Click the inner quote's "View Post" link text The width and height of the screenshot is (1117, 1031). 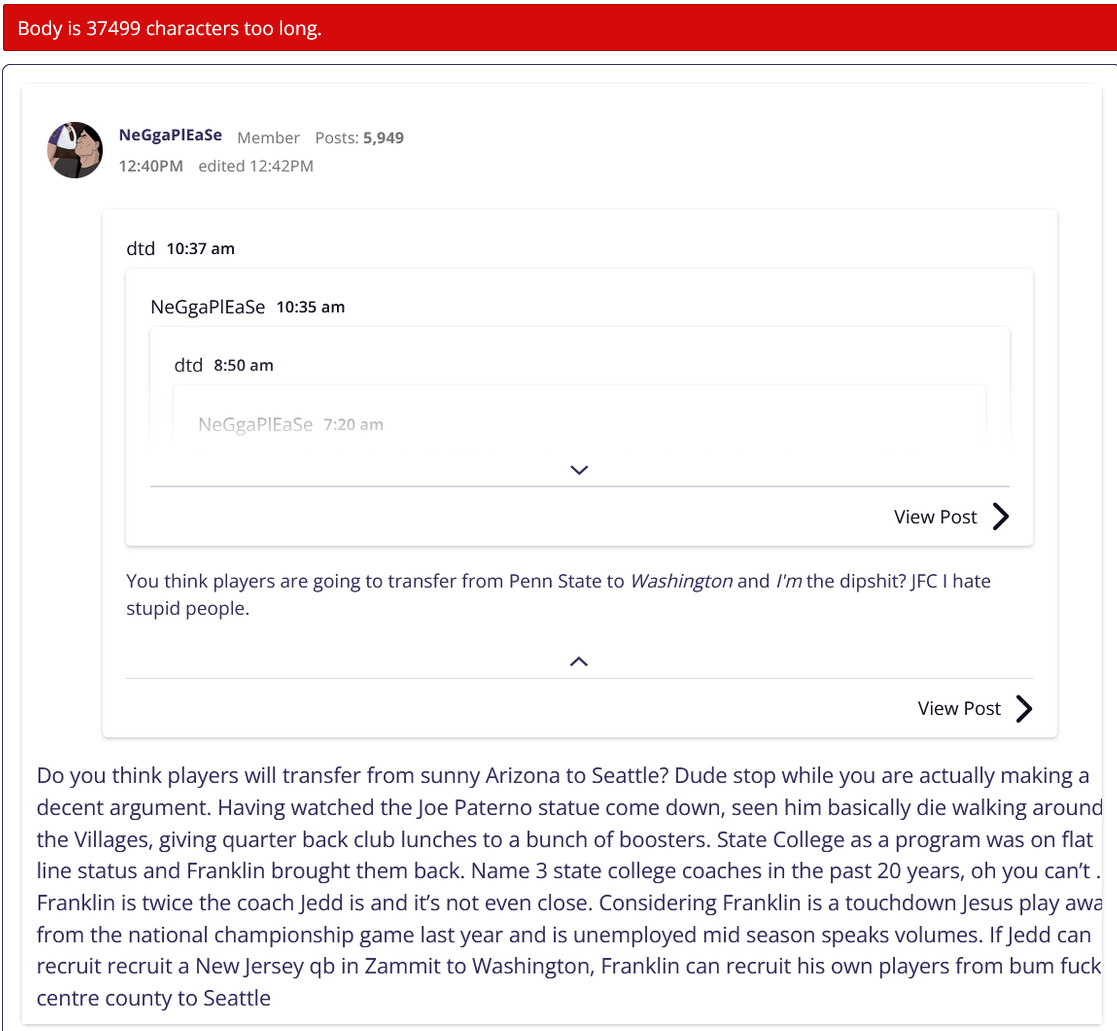coord(935,517)
